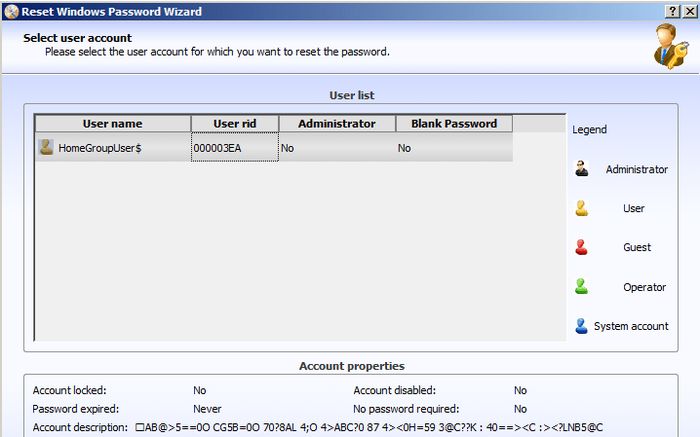This screenshot has width=700, height=437.
Task: Click the Administrator column header
Action: [337, 124]
